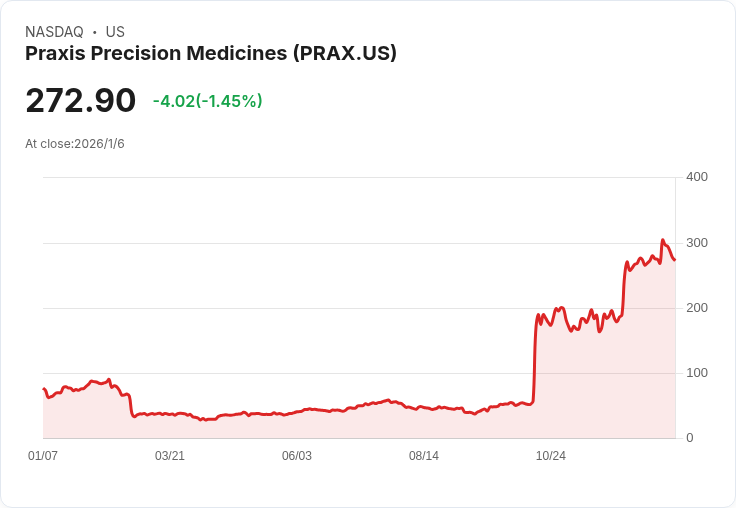Viewport: 736px width, 508px height.
Task: Click the 06/03 date axis label
Action: [297, 455]
